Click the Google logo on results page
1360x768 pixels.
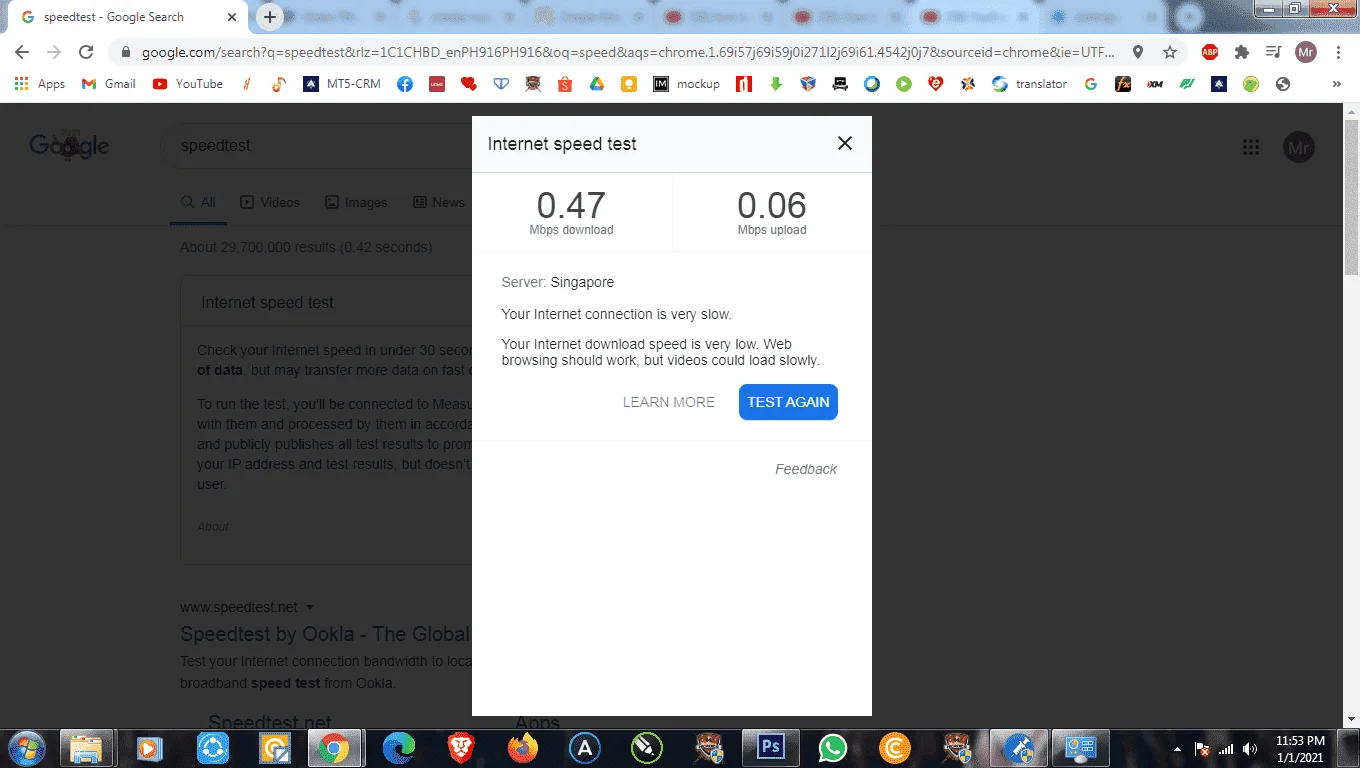pos(69,146)
